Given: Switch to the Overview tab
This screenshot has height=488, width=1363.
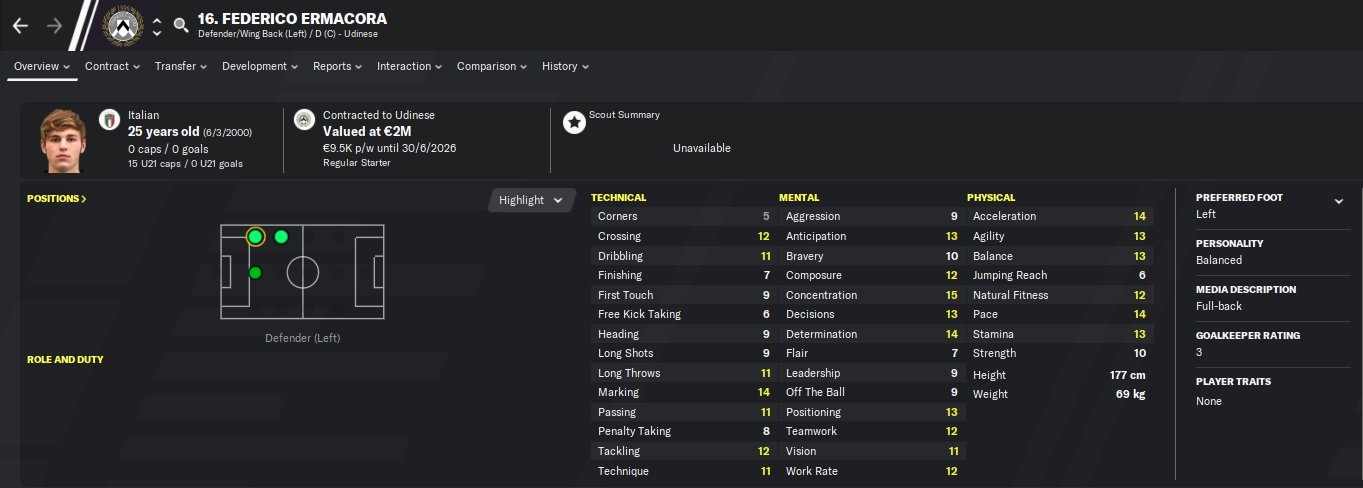Looking at the screenshot, I should click(x=42, y=66).
